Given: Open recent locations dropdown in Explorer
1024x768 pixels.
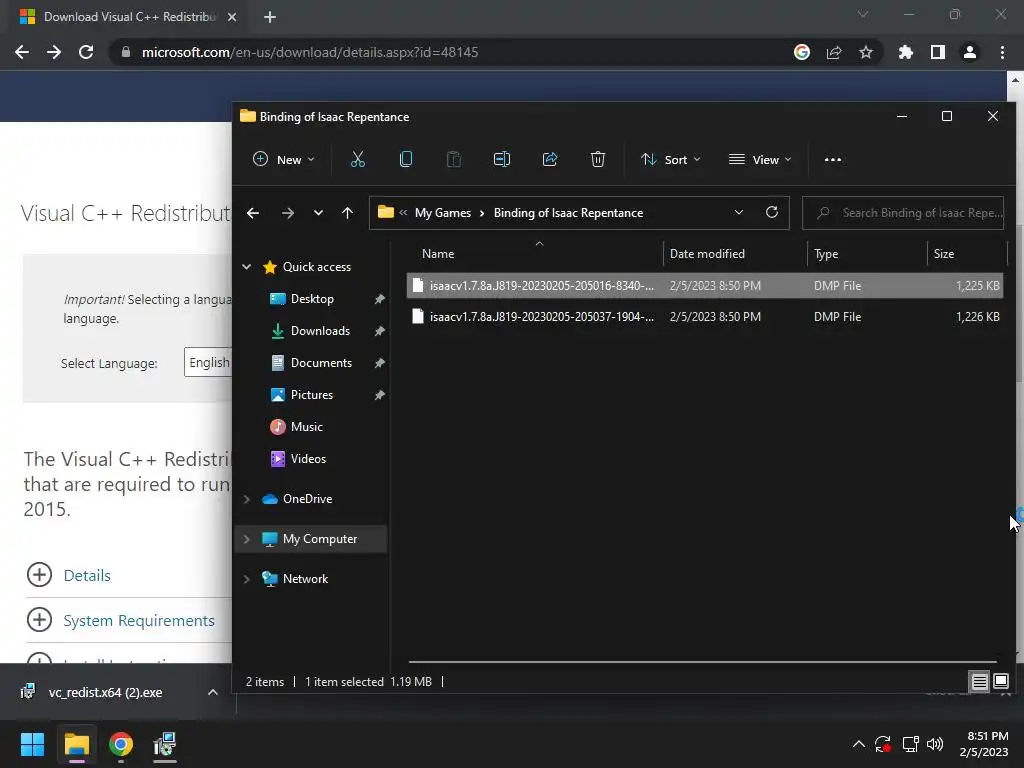Looking at the screenshot, I should point(318,213).
